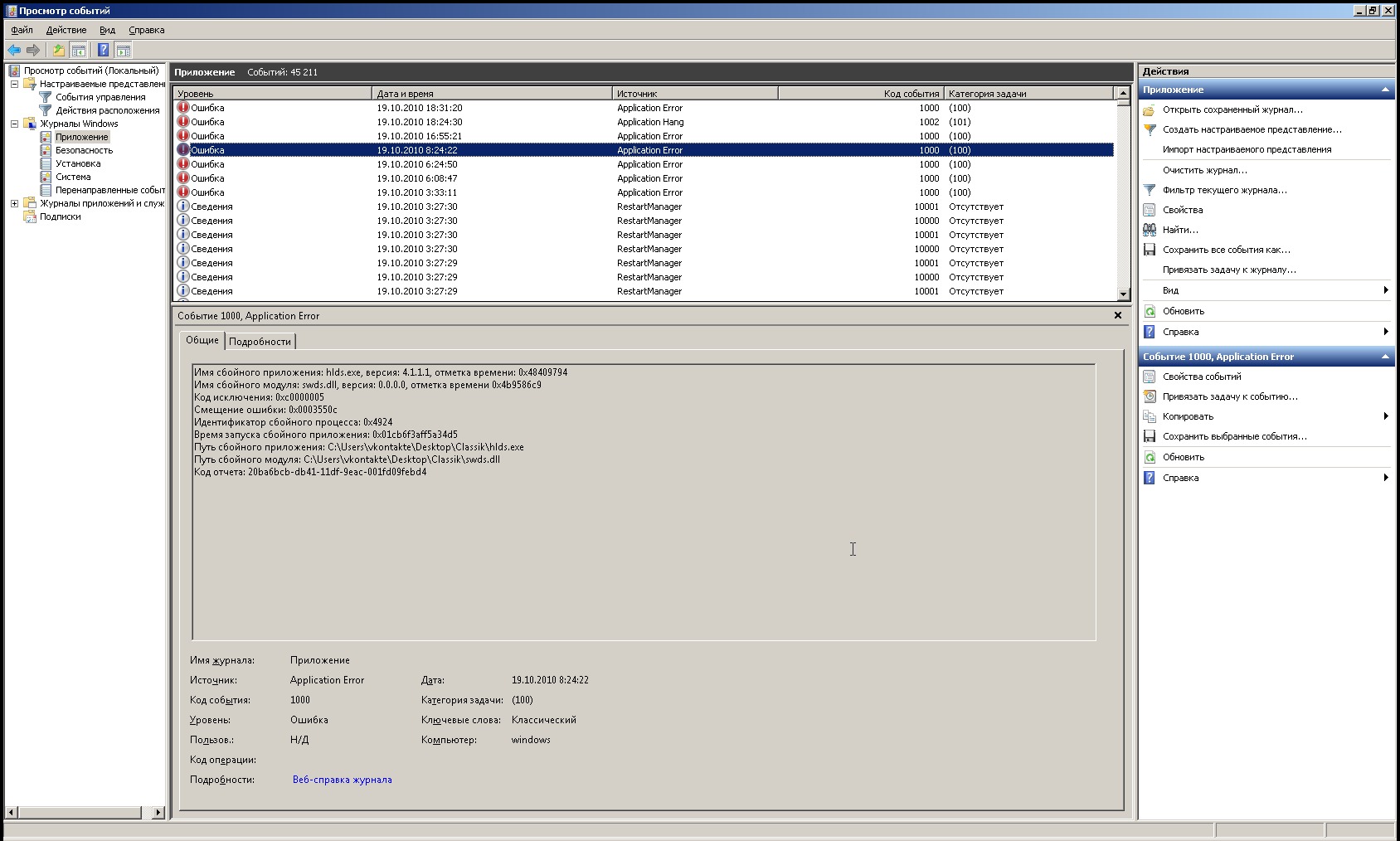Collapse Событие 1000 actions section
Screen dimensions: 1400x841
pos(1385,357)
